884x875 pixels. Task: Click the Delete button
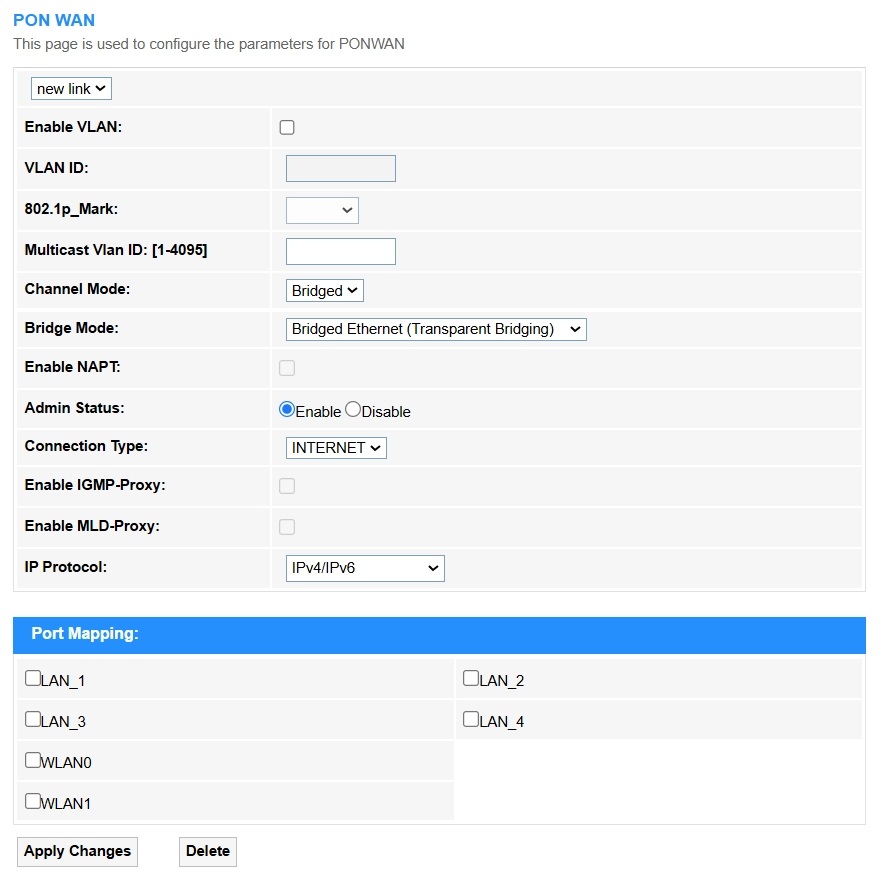pos(208,851)
